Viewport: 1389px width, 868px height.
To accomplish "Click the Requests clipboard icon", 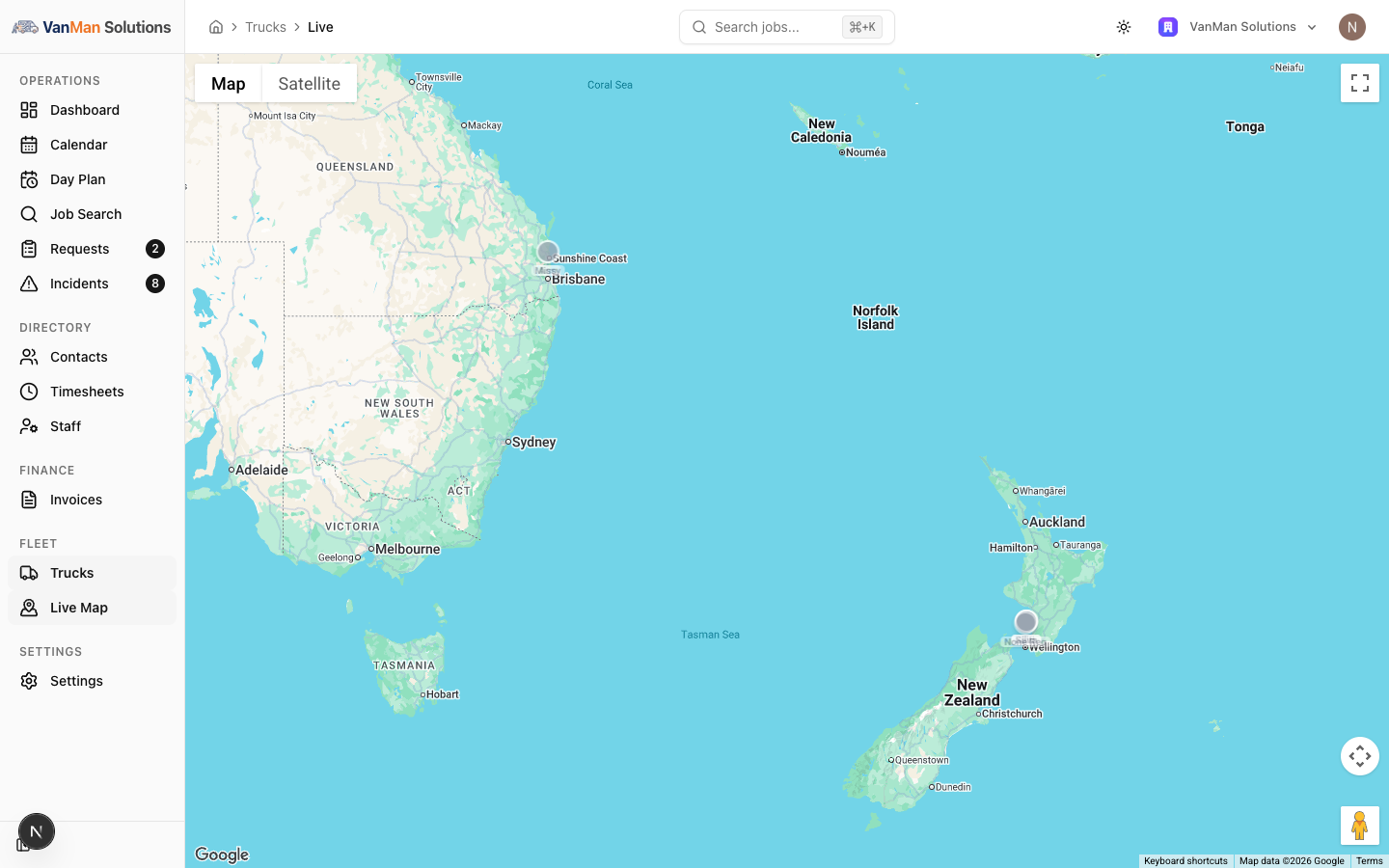I will [x=29, y=249].
